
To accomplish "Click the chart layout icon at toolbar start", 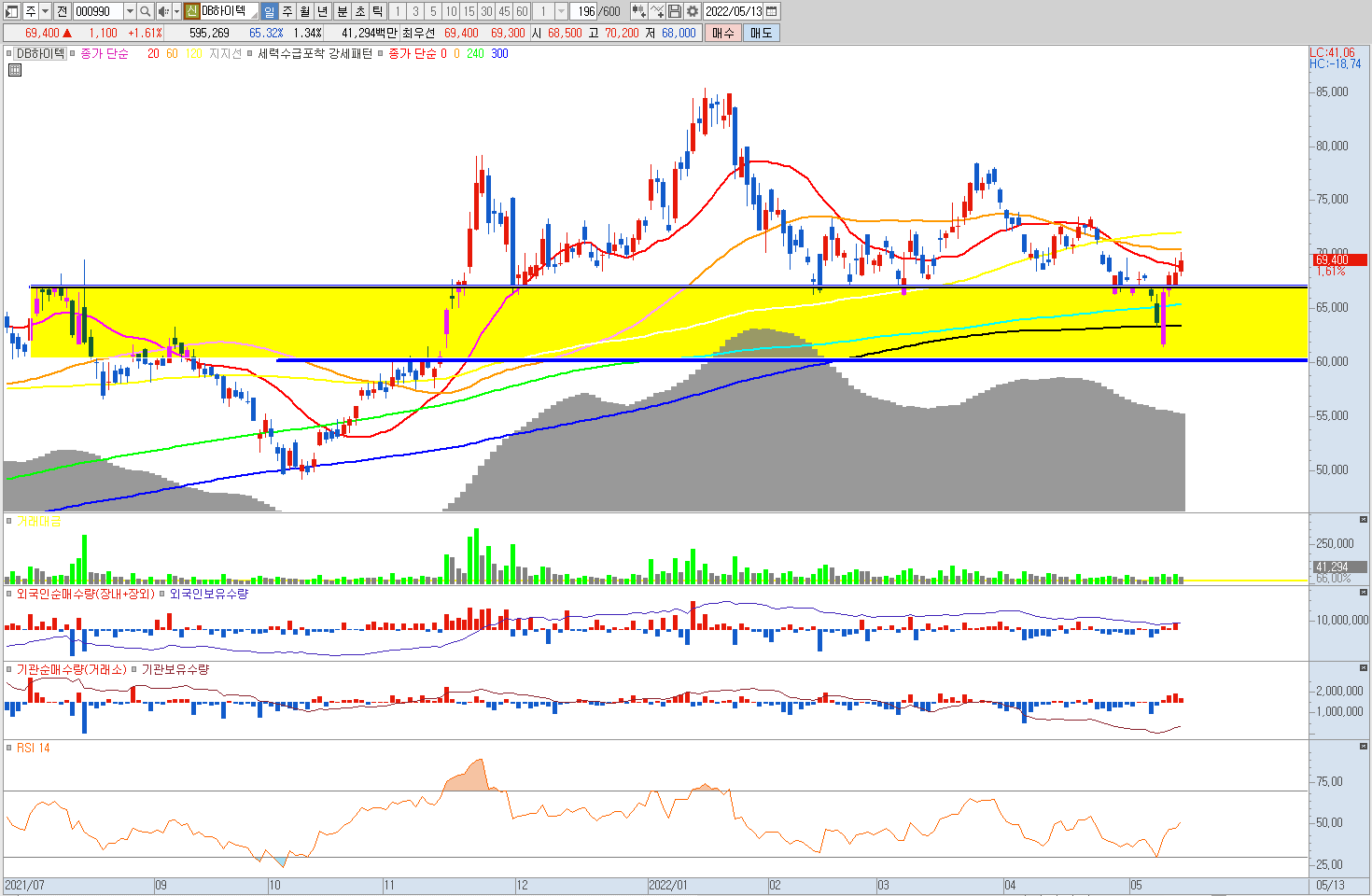I will (x=12, y=11).
